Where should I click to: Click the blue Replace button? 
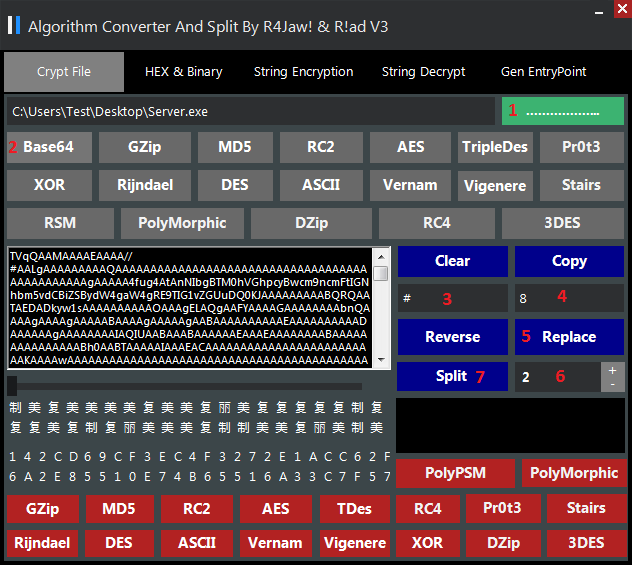[x=569, y=337]
